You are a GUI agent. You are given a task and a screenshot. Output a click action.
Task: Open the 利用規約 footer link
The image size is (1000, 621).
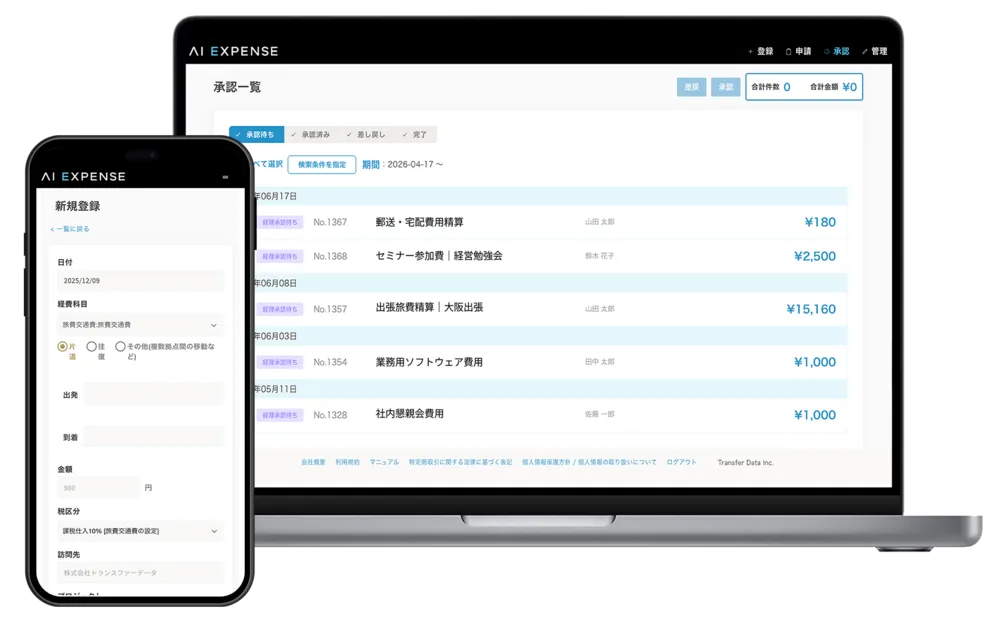pos(348,462)
